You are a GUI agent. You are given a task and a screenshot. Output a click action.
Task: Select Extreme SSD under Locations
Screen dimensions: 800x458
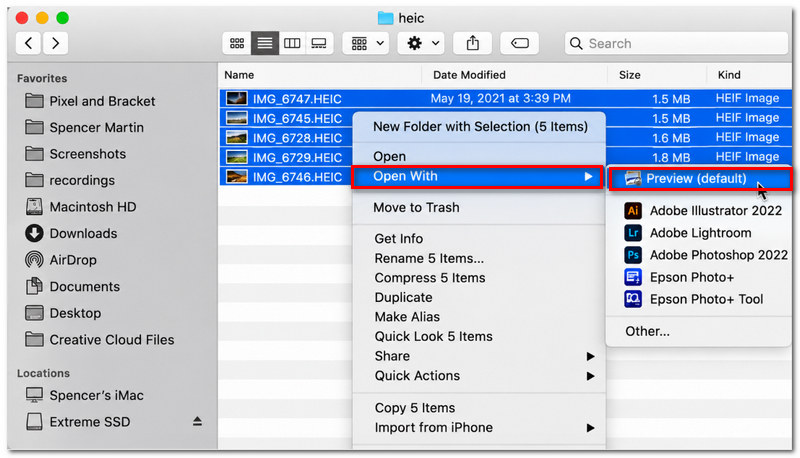click(78, 422)
